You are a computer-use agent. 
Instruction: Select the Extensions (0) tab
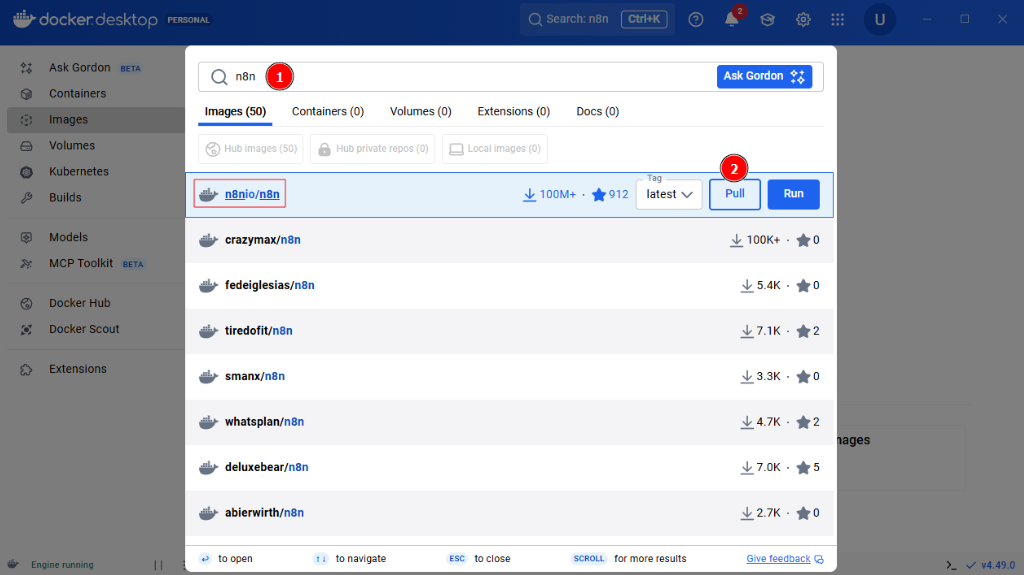513,112
